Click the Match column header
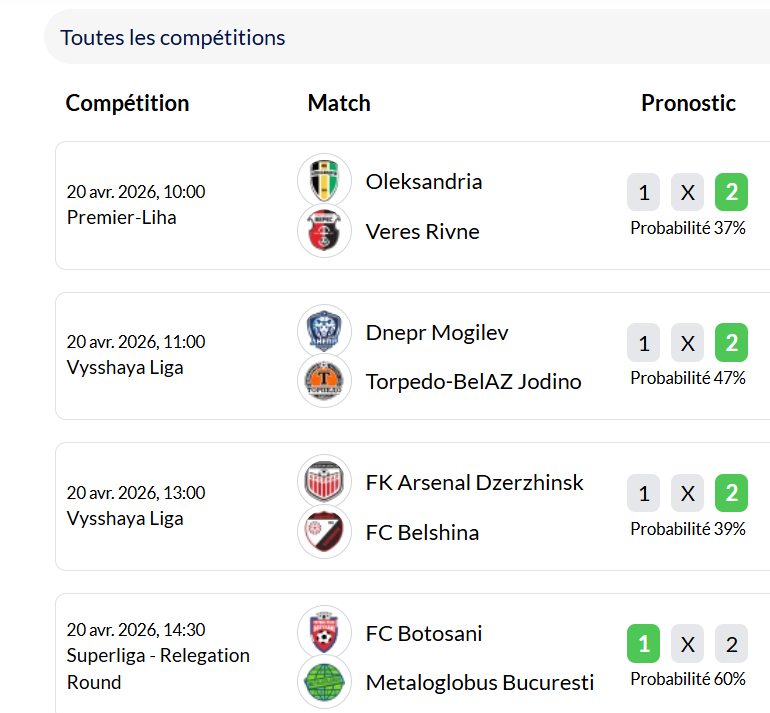This screenshot has width=770, height=713. tap(339, 103)
